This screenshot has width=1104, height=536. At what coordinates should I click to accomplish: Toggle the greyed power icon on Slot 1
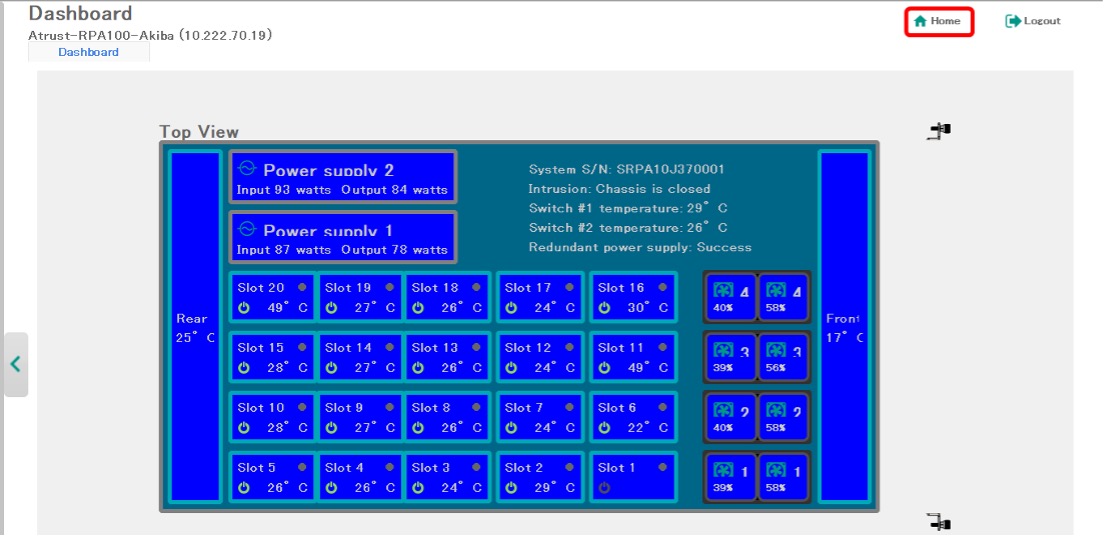point(603,488)
